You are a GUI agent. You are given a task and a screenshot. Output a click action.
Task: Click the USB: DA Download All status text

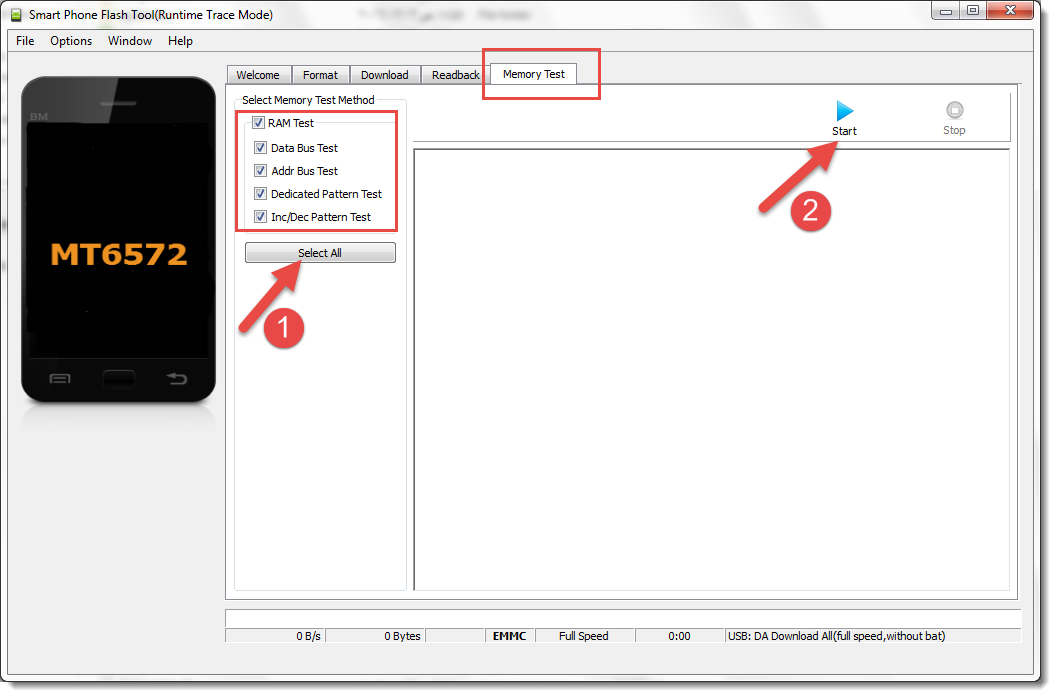point(836,636)
